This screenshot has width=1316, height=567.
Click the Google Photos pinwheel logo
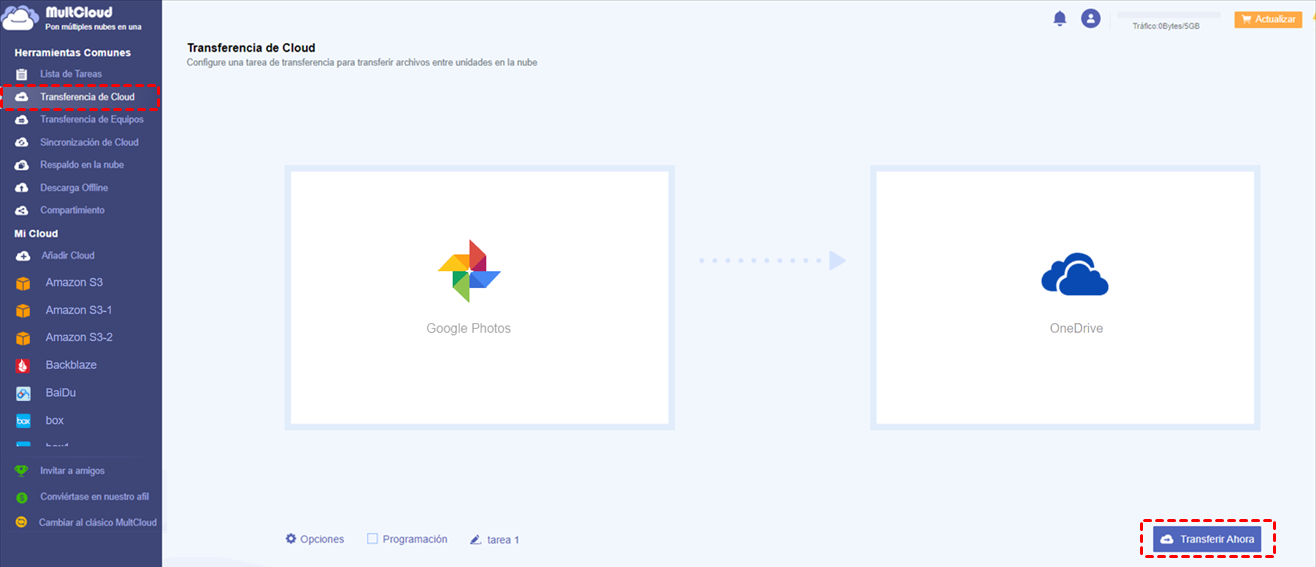click(x=469, y=271)
